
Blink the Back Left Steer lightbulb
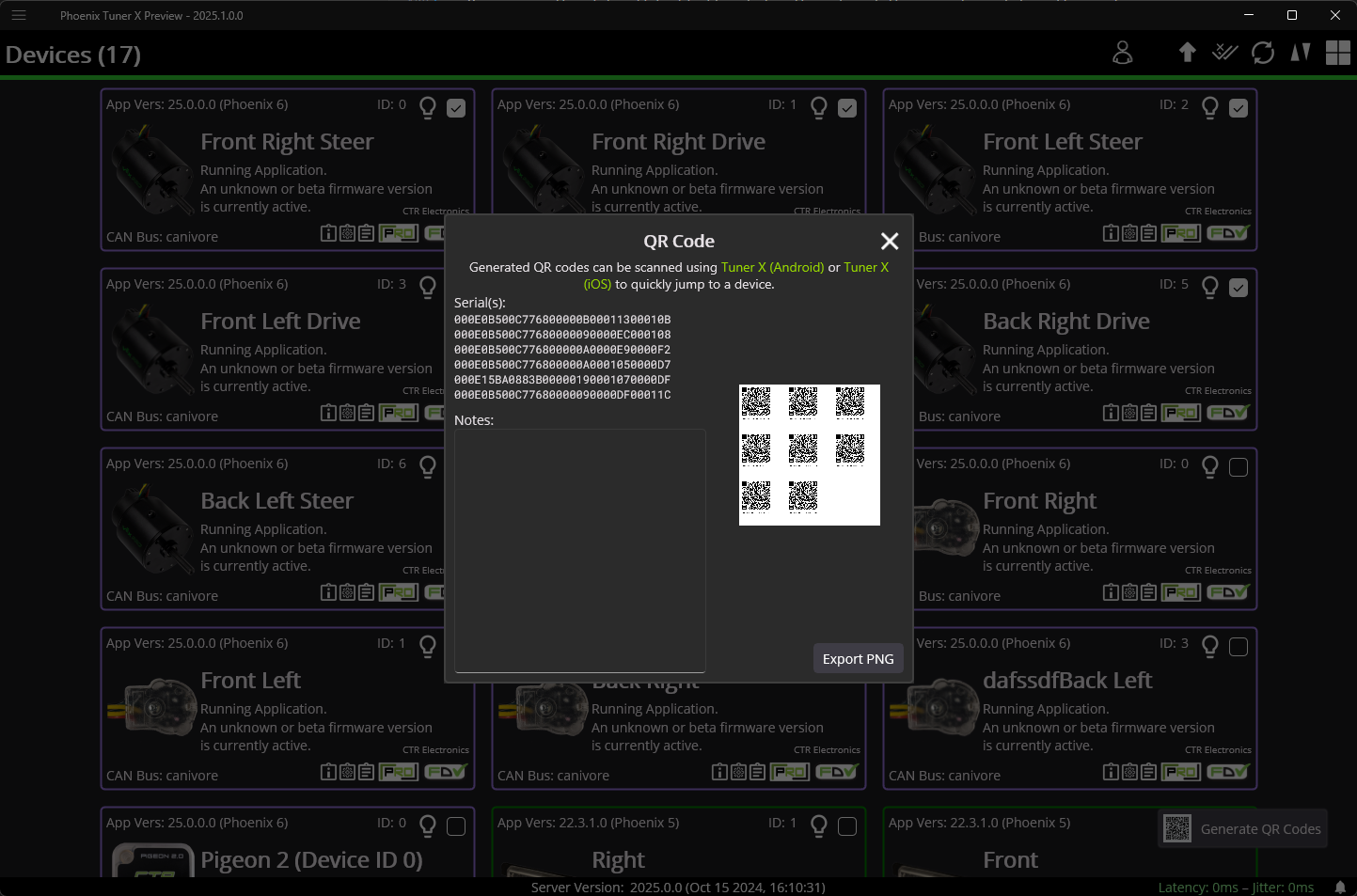(x=428, y=466)
